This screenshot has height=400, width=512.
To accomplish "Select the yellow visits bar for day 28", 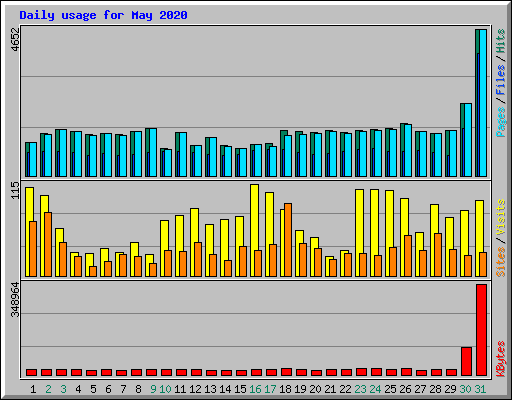I will click(x=434, y=219).
